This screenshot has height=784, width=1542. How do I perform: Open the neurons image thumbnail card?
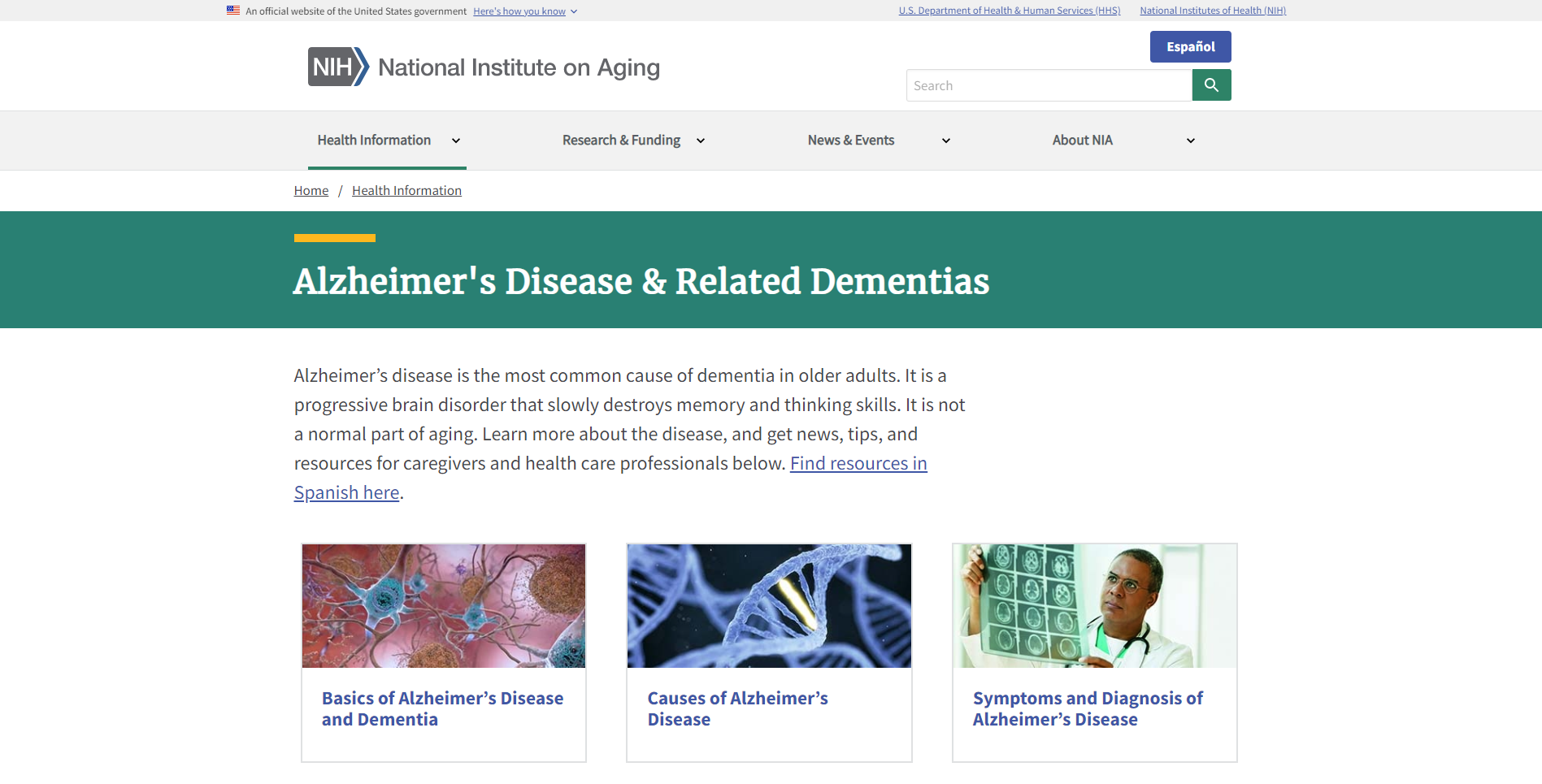click(x=444, y=606)
